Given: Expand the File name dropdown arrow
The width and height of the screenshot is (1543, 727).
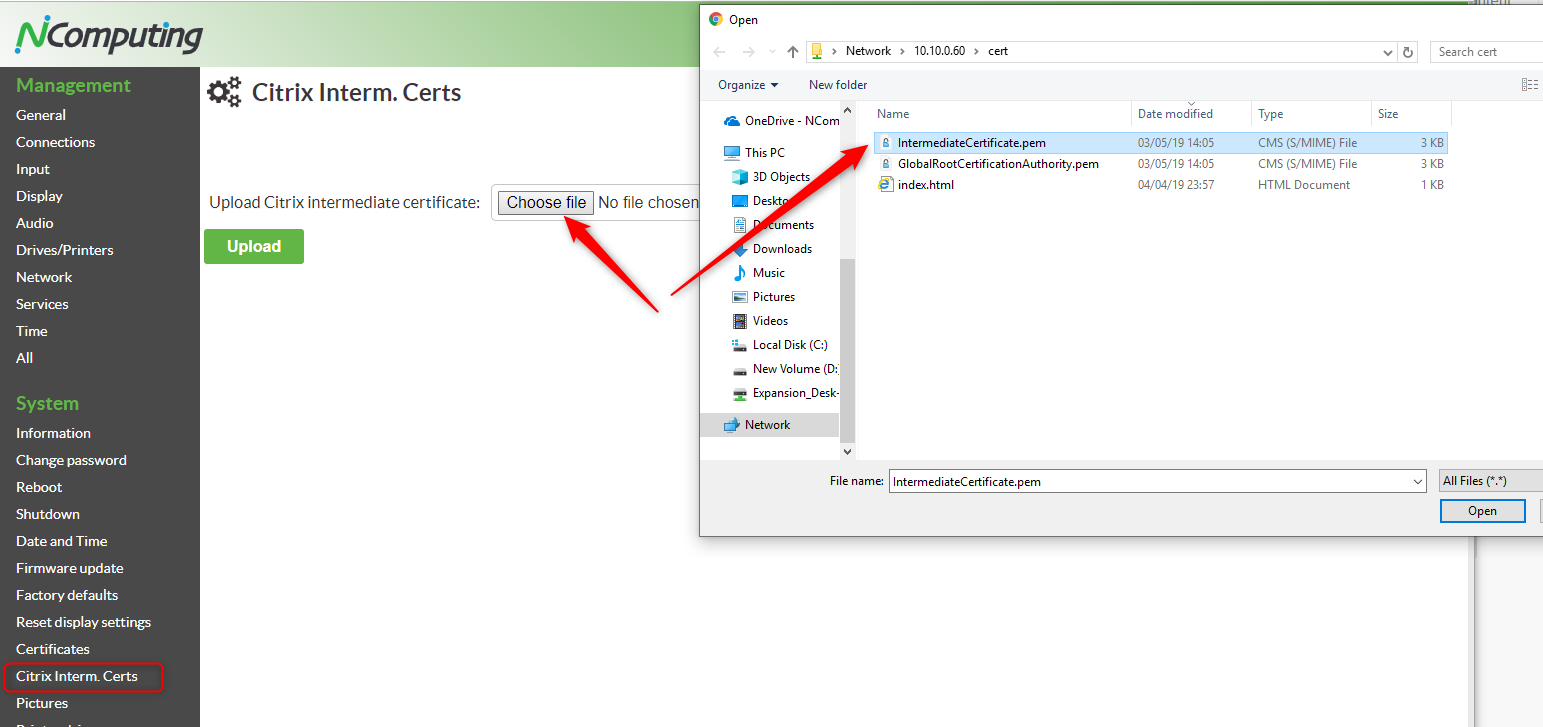Looking at the screenshot, I should click(1418, 482).
